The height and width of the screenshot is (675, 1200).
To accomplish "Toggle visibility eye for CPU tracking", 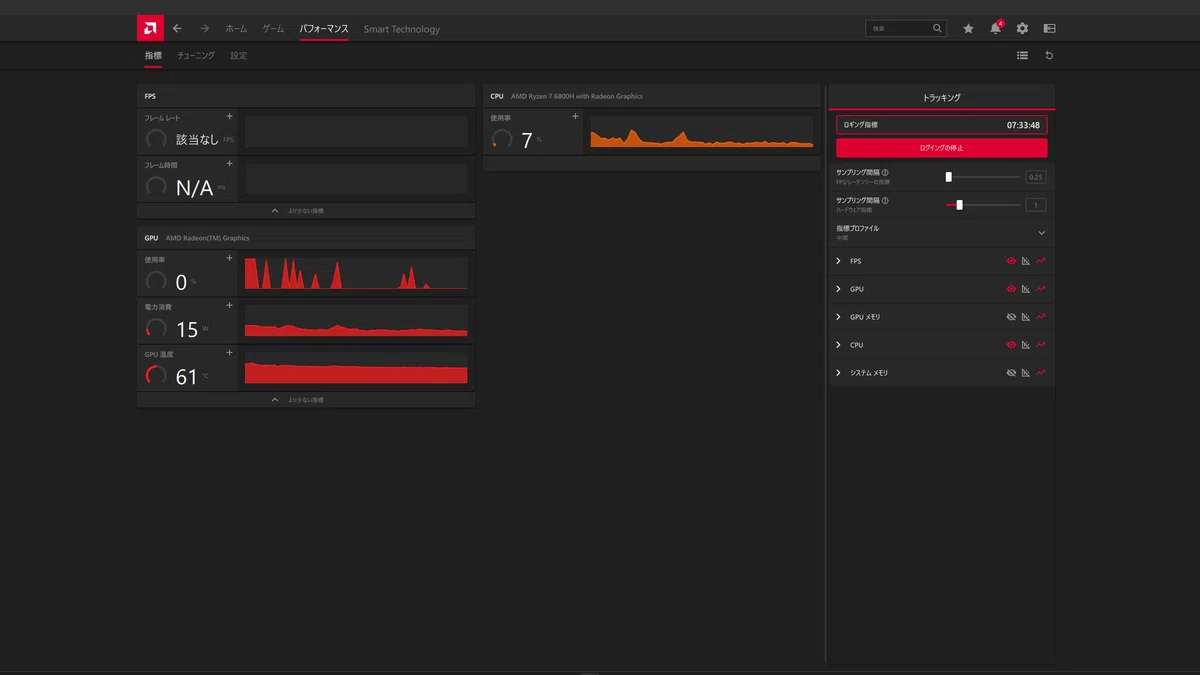I will 1011,345.
